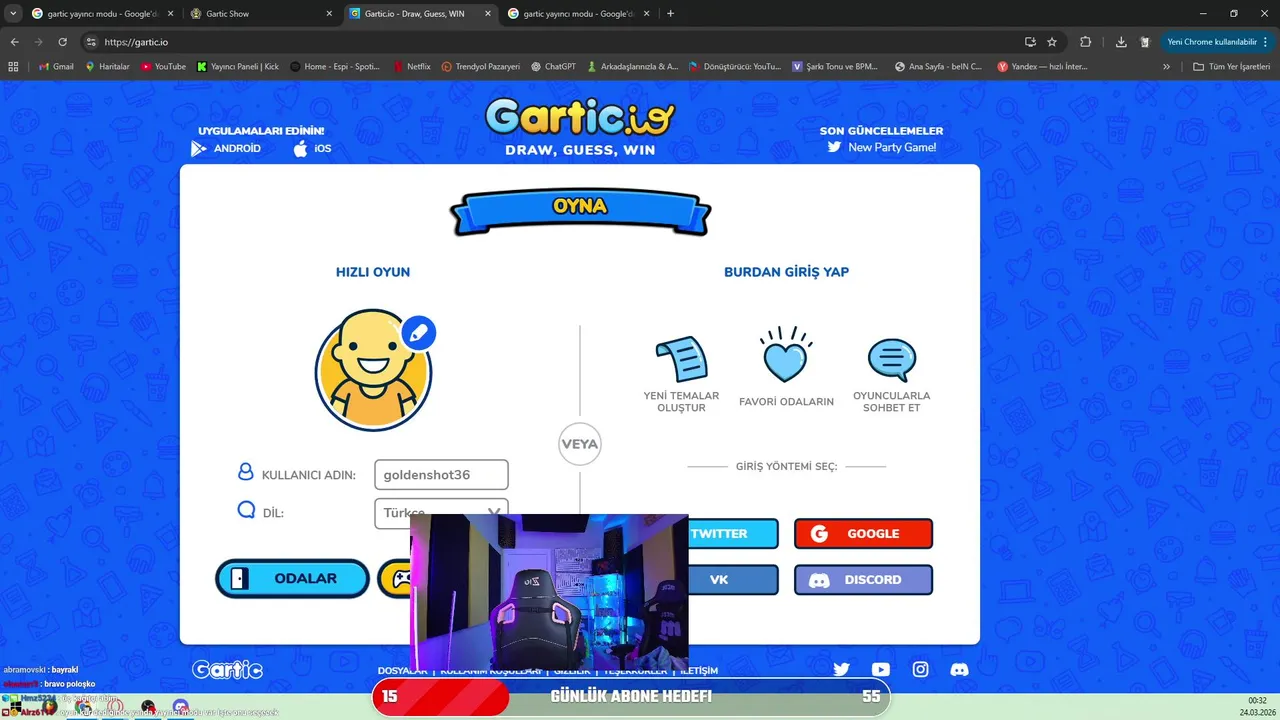Screen dimensions: 1280x720
Task: Select the Gartic.io Draw, Guess, WIN tab
Action: [421, 14]
